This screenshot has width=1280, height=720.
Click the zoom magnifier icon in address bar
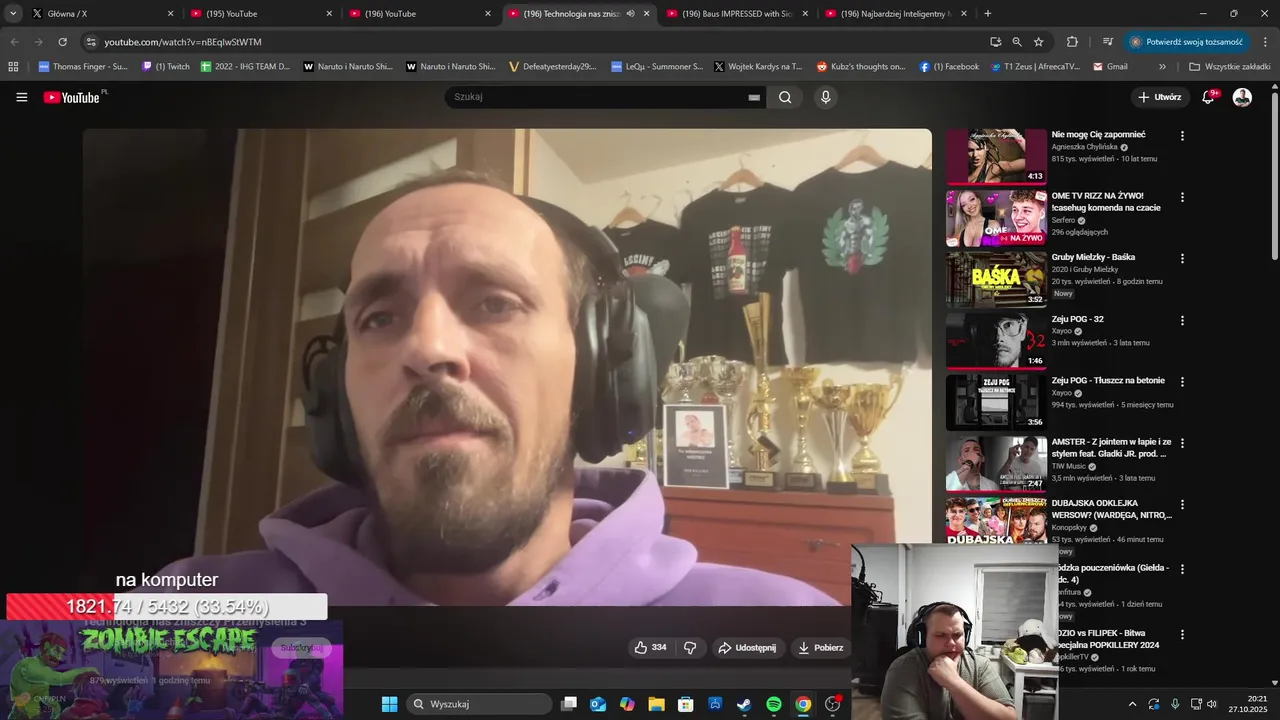[x=1017, y=42]
